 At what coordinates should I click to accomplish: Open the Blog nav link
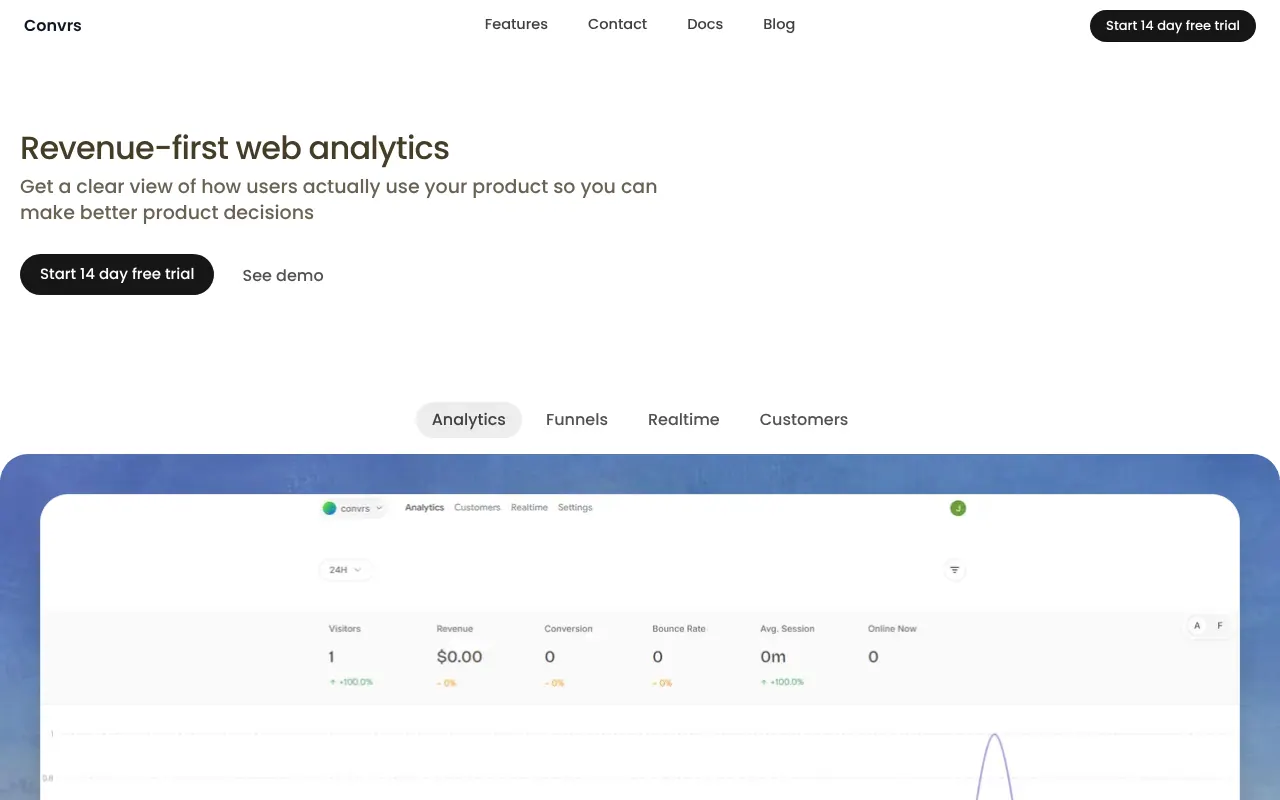click(779, 24)
